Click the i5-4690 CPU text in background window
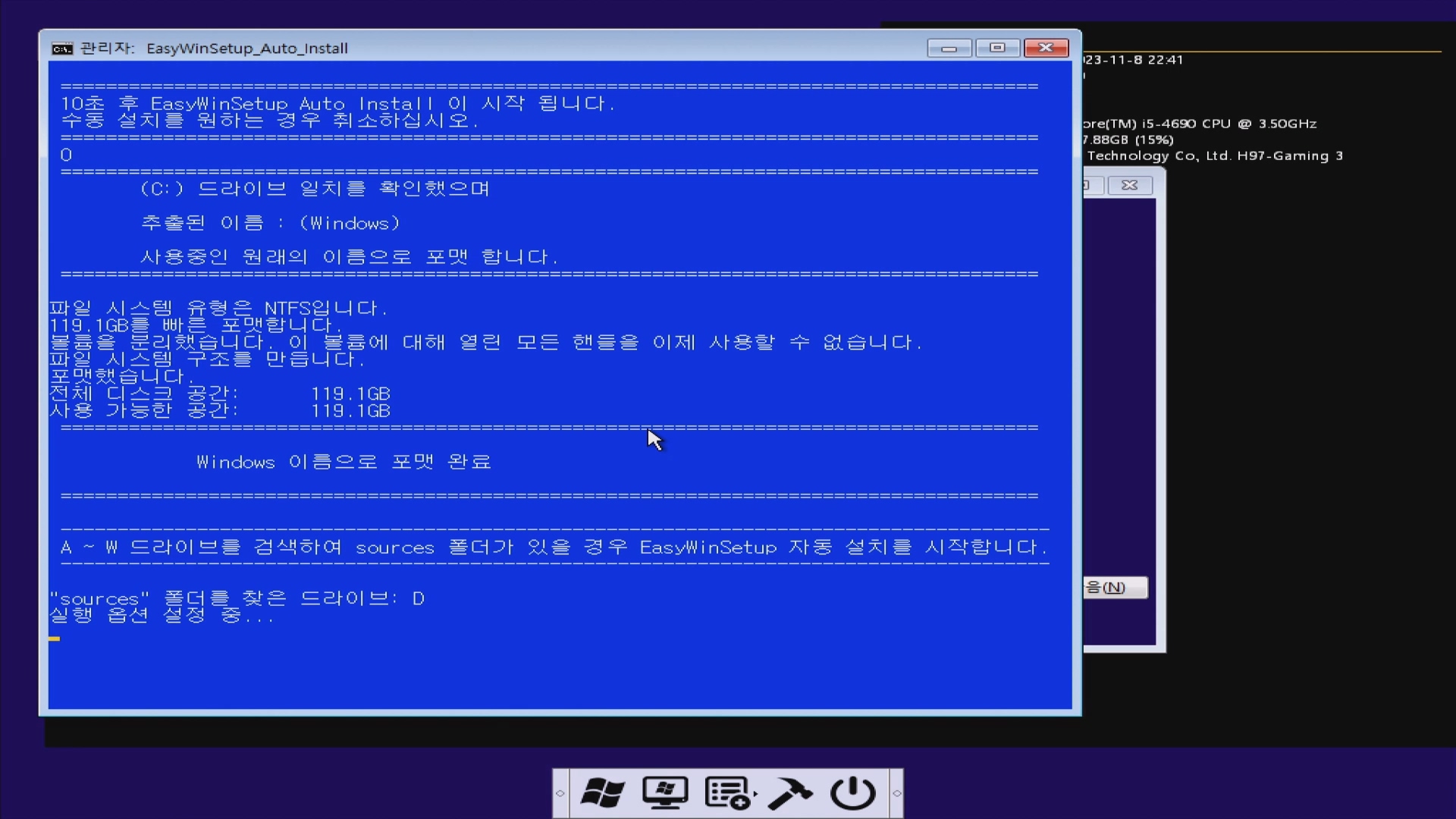The height and width of the screenshot is (819, 1456). [1200, 124]
